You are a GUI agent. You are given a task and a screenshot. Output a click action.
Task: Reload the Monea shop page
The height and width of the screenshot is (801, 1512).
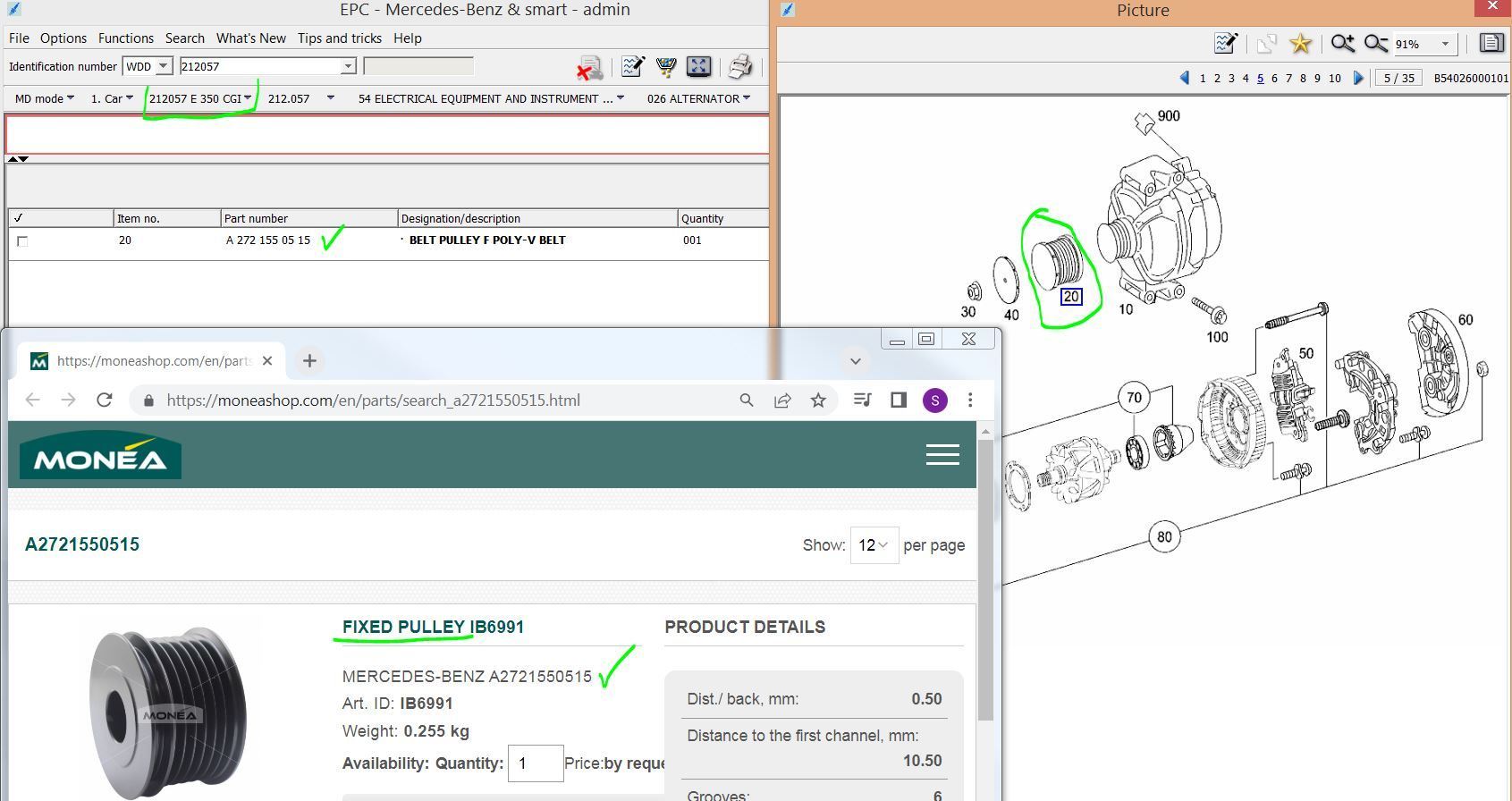[105, 400]
